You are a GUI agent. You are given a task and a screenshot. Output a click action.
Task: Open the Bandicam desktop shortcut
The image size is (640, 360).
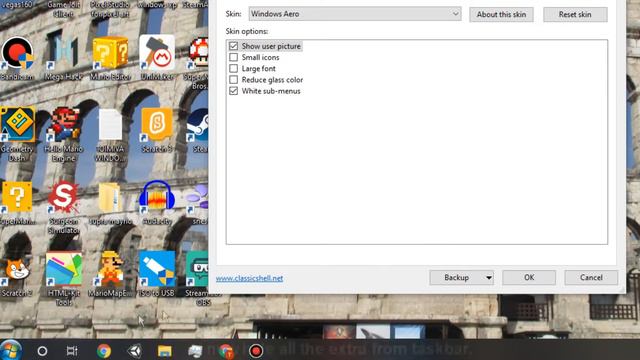pos(17,53)
